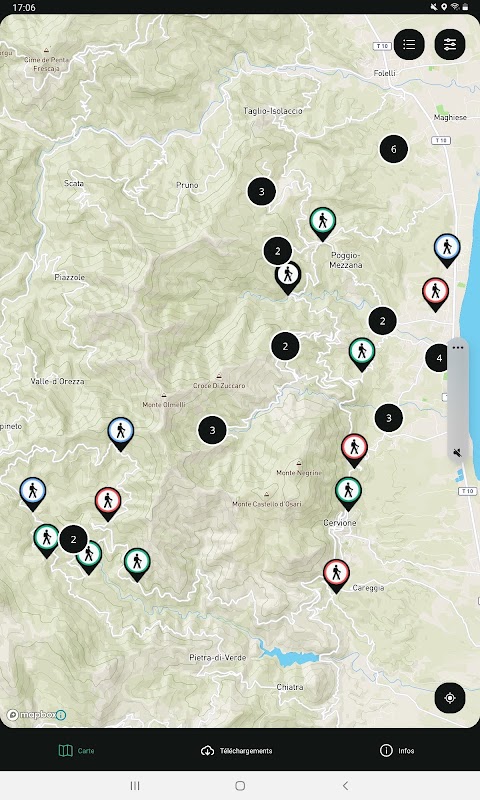The height and width of the screenshot is (800, 480).
Task: Select the black-and-white selected hiker pin
Action: (288, 278)
